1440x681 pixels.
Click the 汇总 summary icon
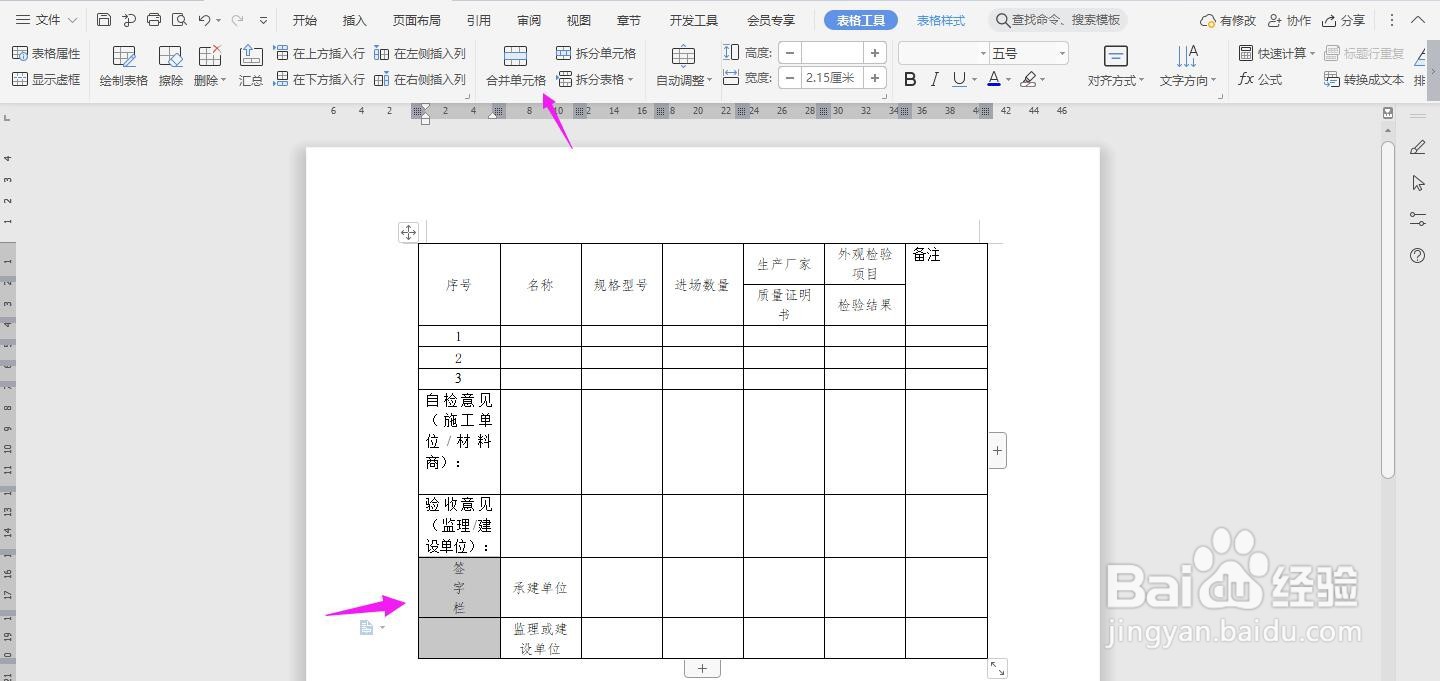click(250, 66)
